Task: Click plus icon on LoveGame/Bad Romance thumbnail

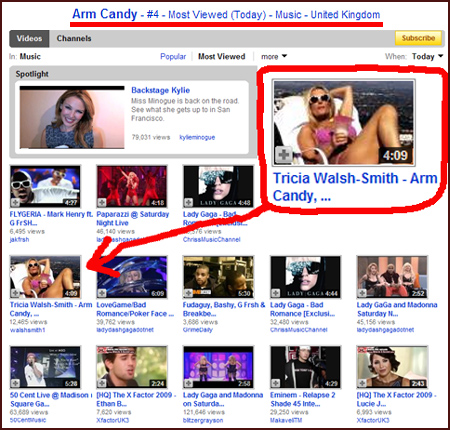Action: pyautogui.click(x=102, y=293)
